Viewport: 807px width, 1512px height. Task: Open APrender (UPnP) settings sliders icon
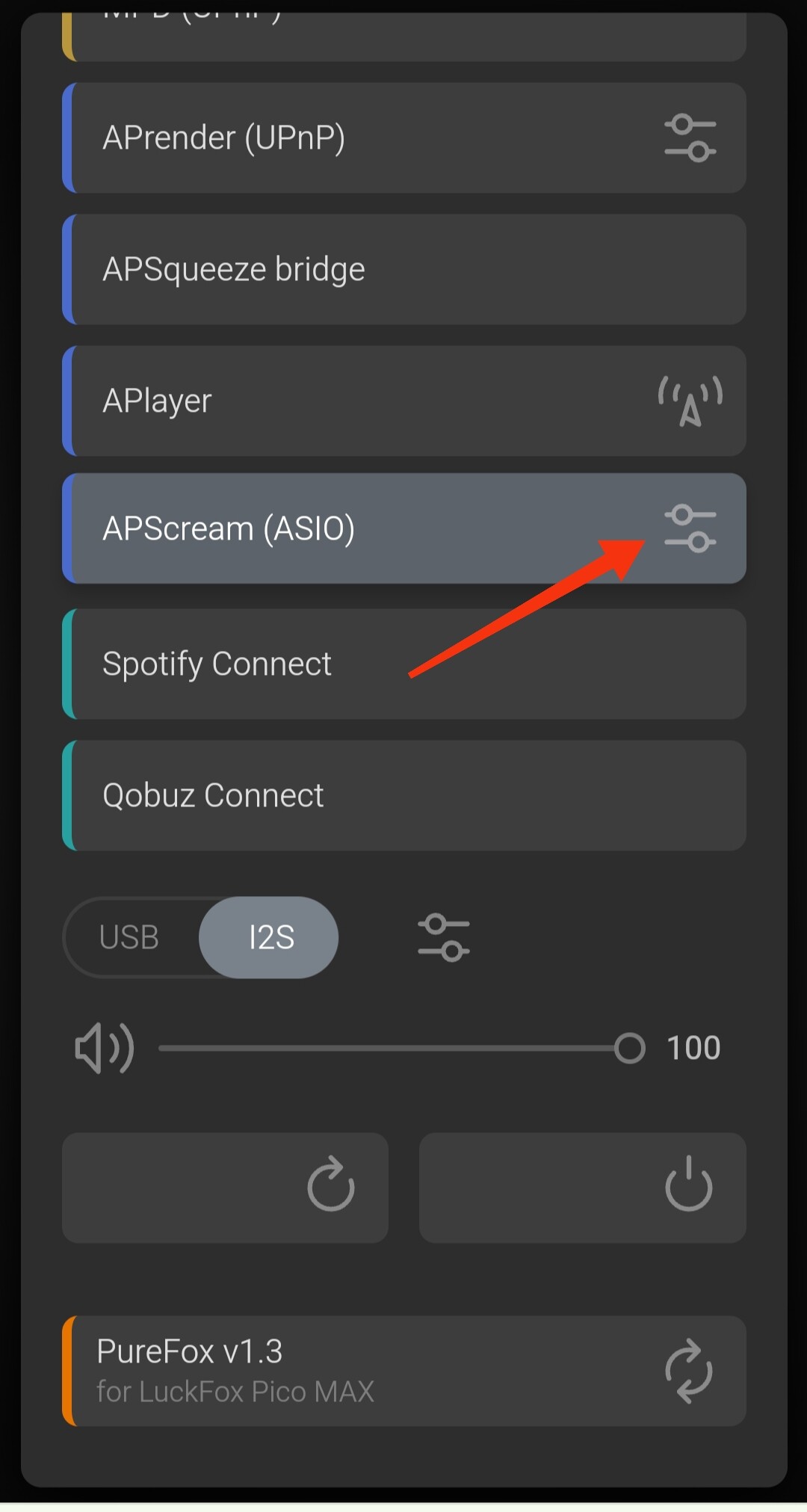[690, 138]
